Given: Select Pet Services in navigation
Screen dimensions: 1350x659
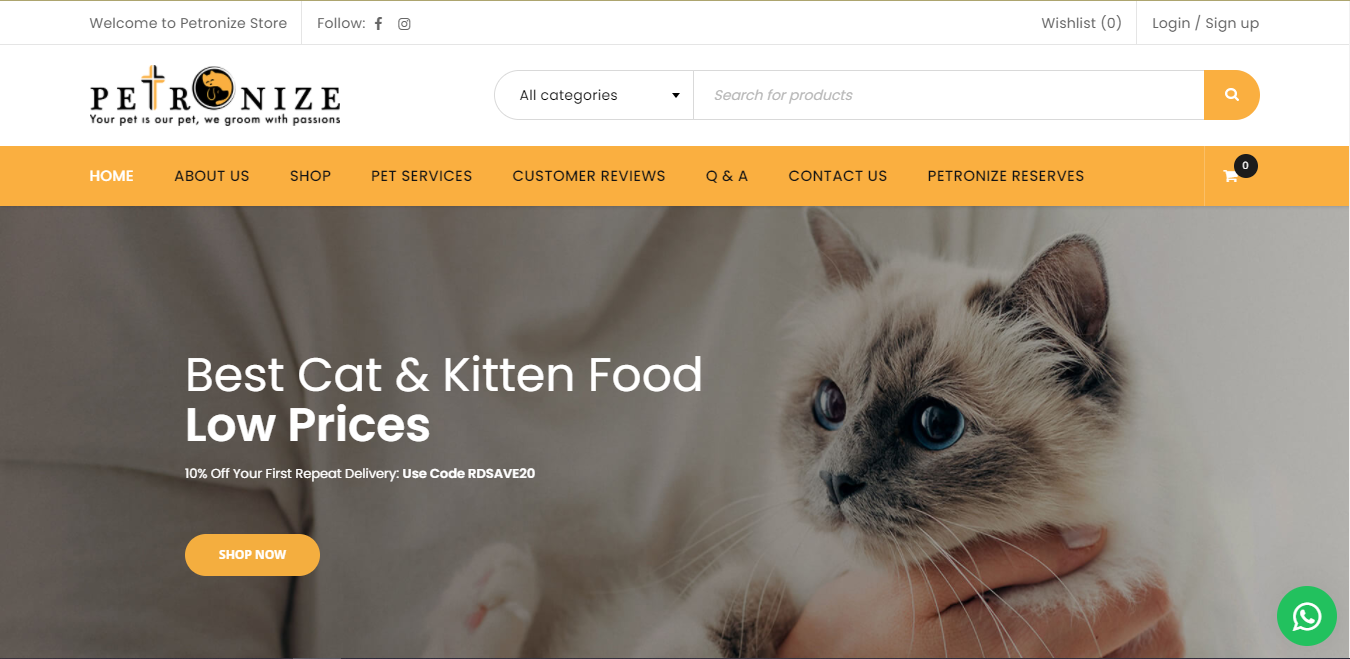Looking at the screenshot, I should (x=421, y=176).
